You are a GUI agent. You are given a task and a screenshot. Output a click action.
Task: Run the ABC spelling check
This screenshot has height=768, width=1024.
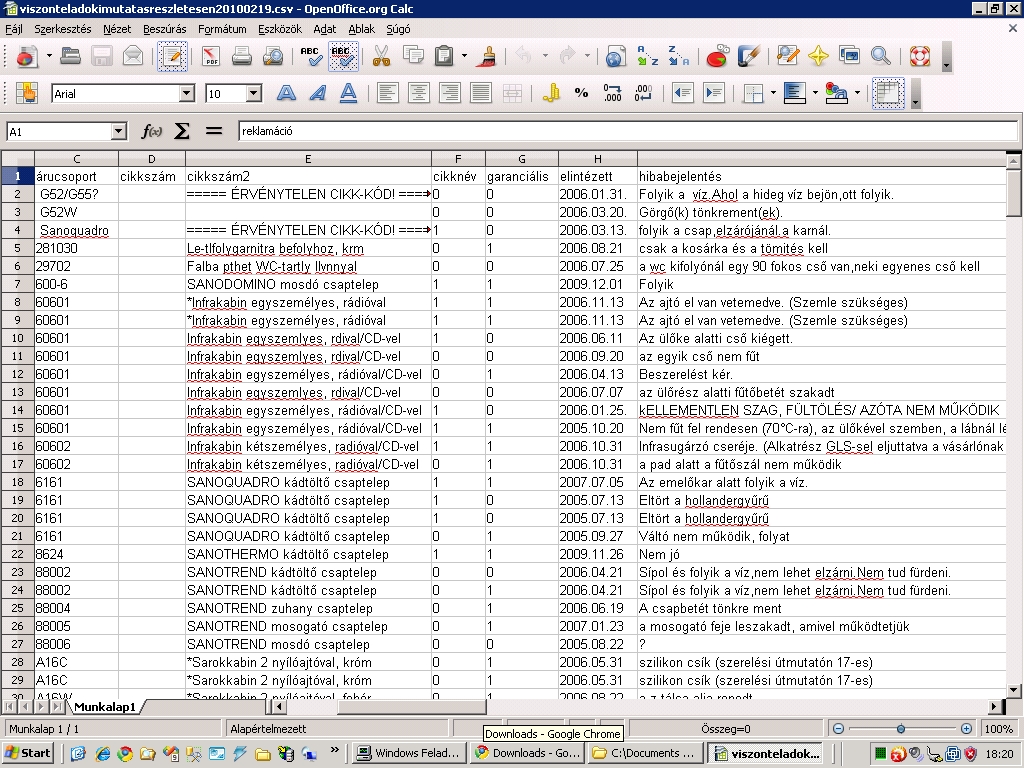coord(311,57)
